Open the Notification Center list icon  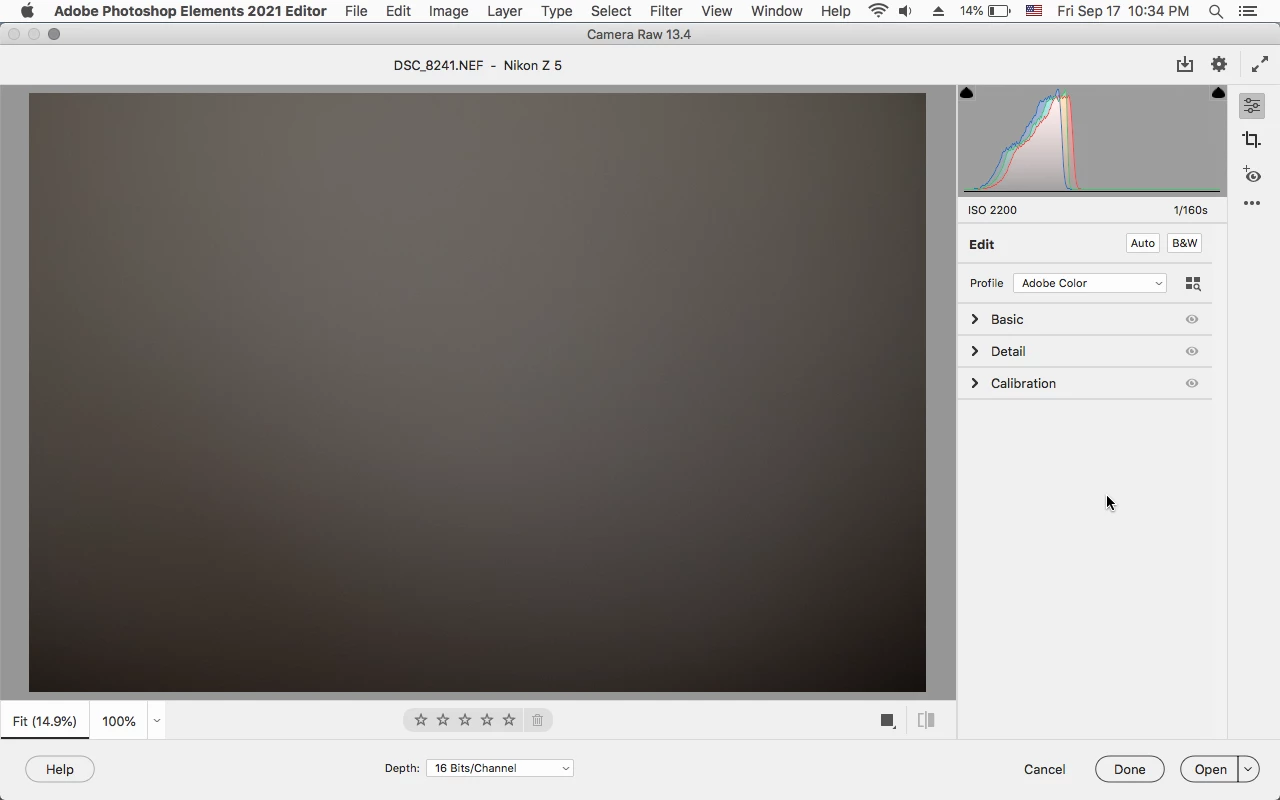tap(1247, 11)
